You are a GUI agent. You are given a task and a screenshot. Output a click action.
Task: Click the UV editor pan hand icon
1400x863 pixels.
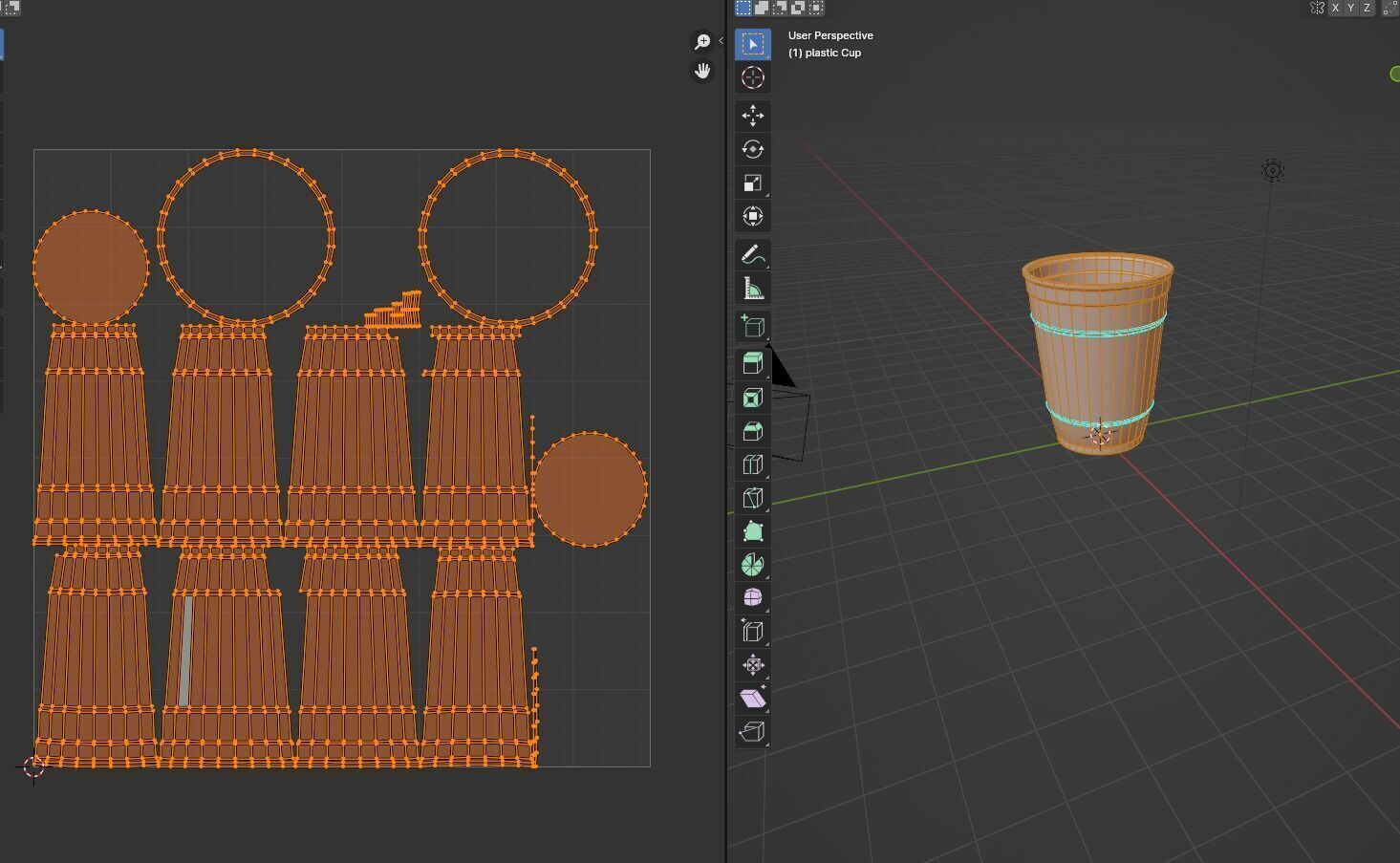point(702,72)
